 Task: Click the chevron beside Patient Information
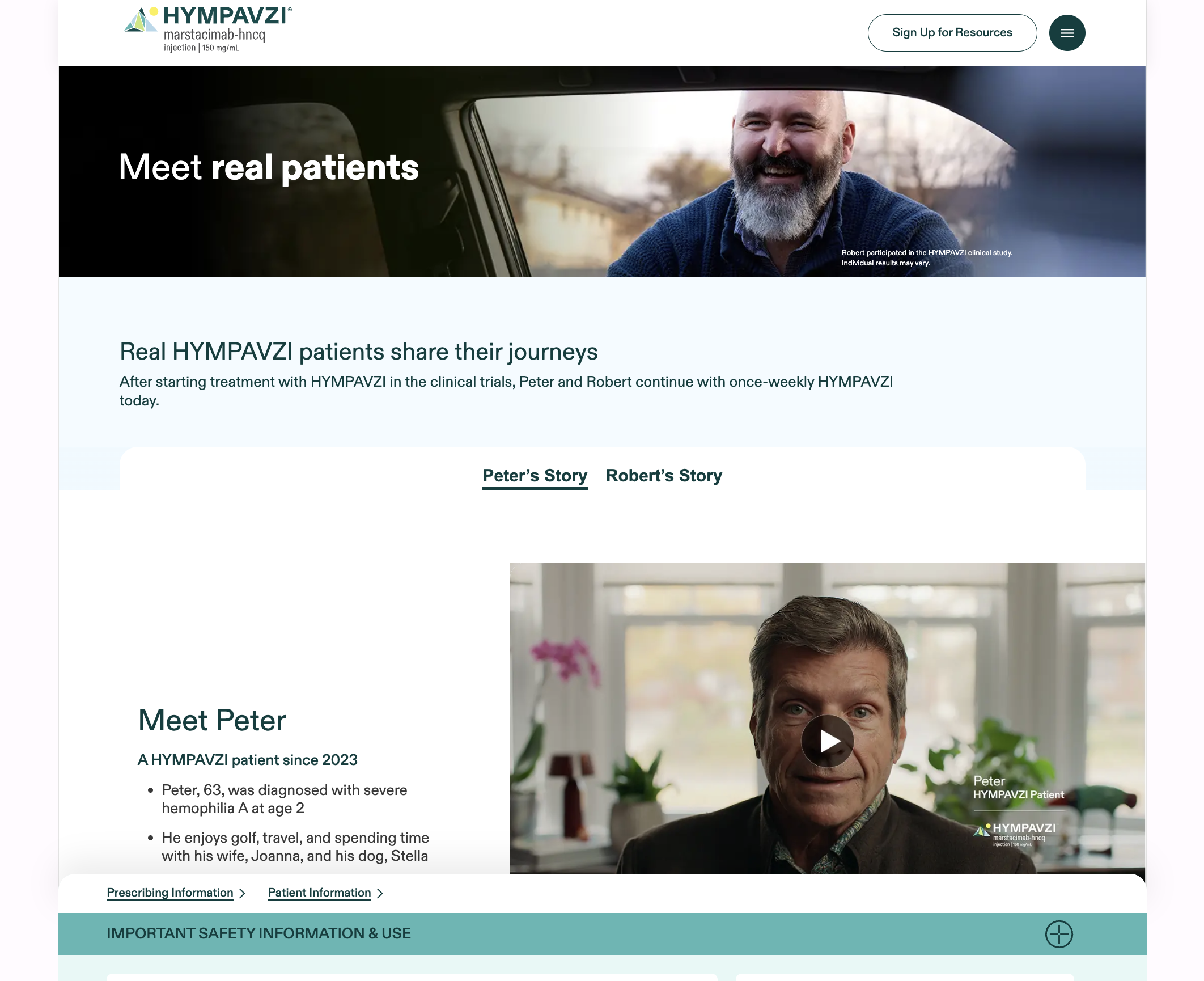click(380, 893)
